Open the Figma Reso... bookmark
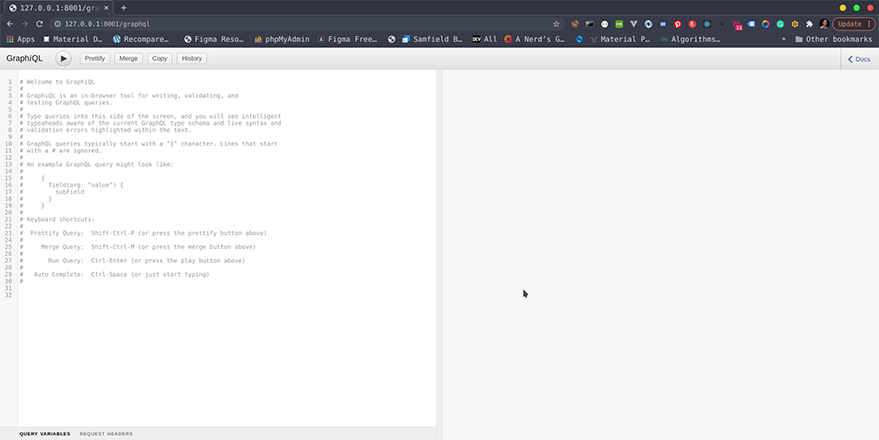879x440 pixels. click(x=214, y=39)
